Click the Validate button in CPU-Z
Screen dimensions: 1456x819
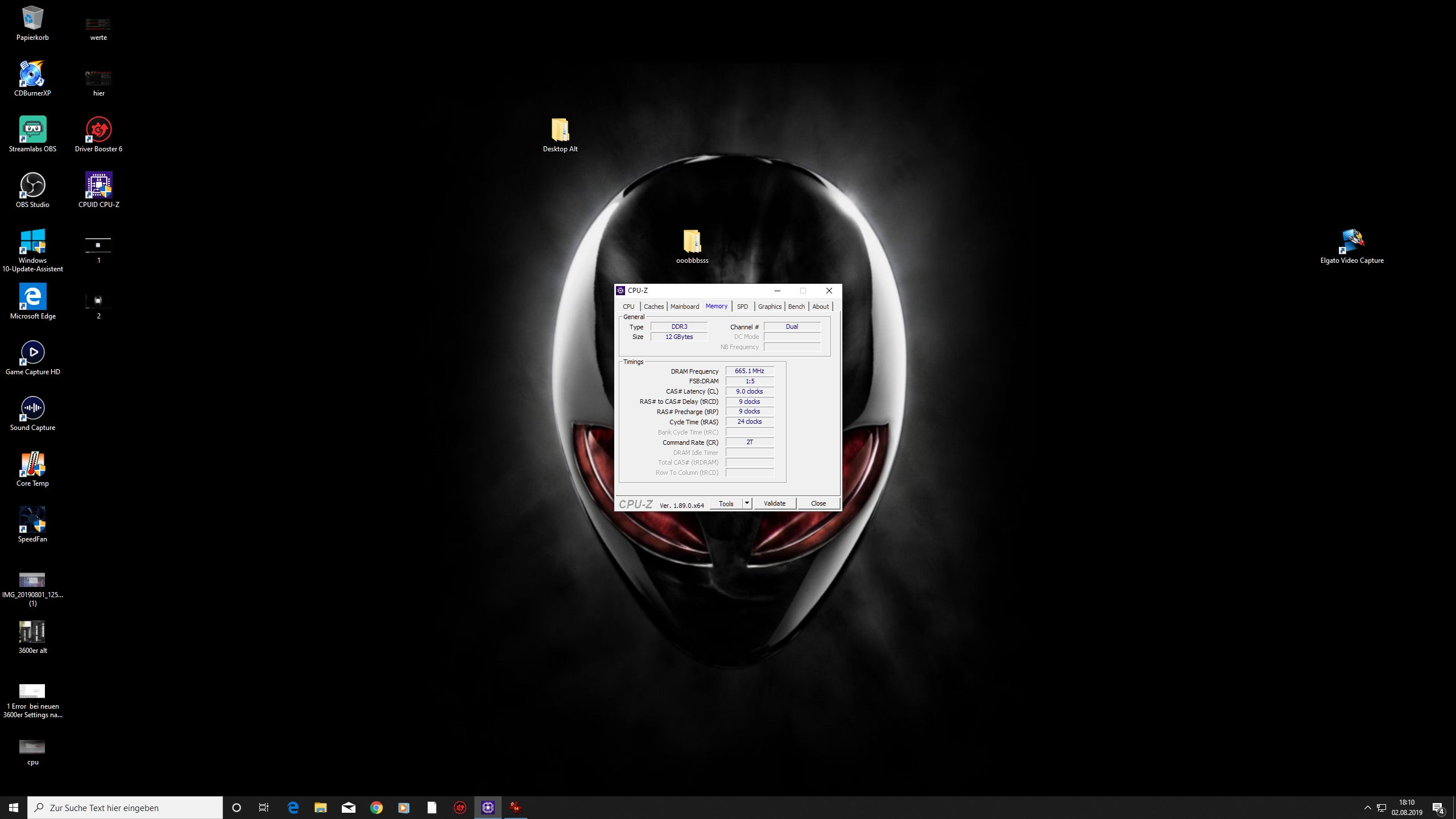774,503
